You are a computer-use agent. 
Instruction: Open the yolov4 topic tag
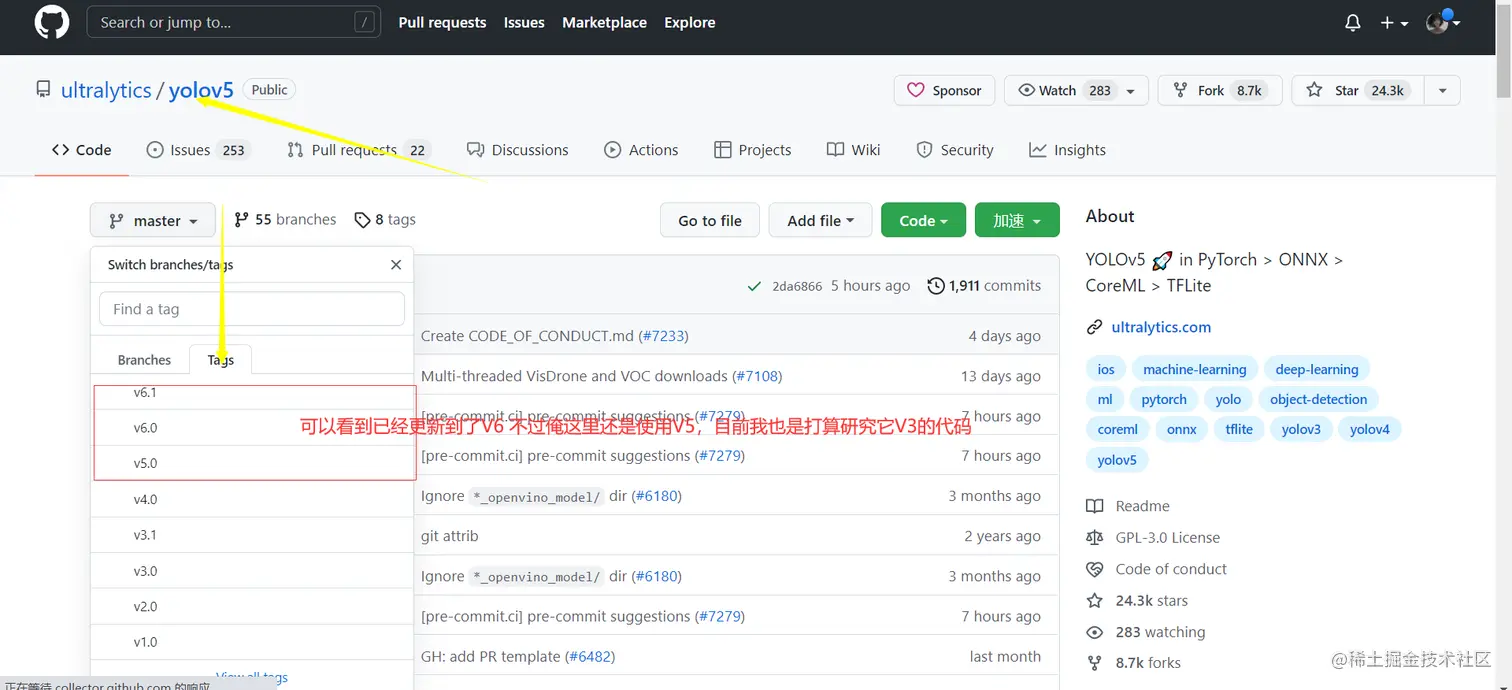(x=1370, y=429)
